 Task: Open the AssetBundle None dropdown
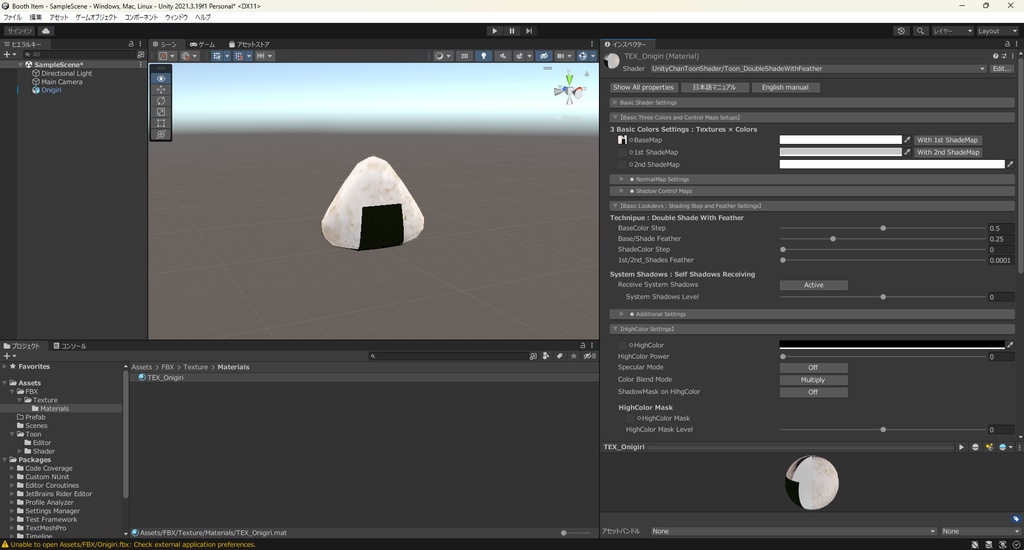click(x=793, y=532)
